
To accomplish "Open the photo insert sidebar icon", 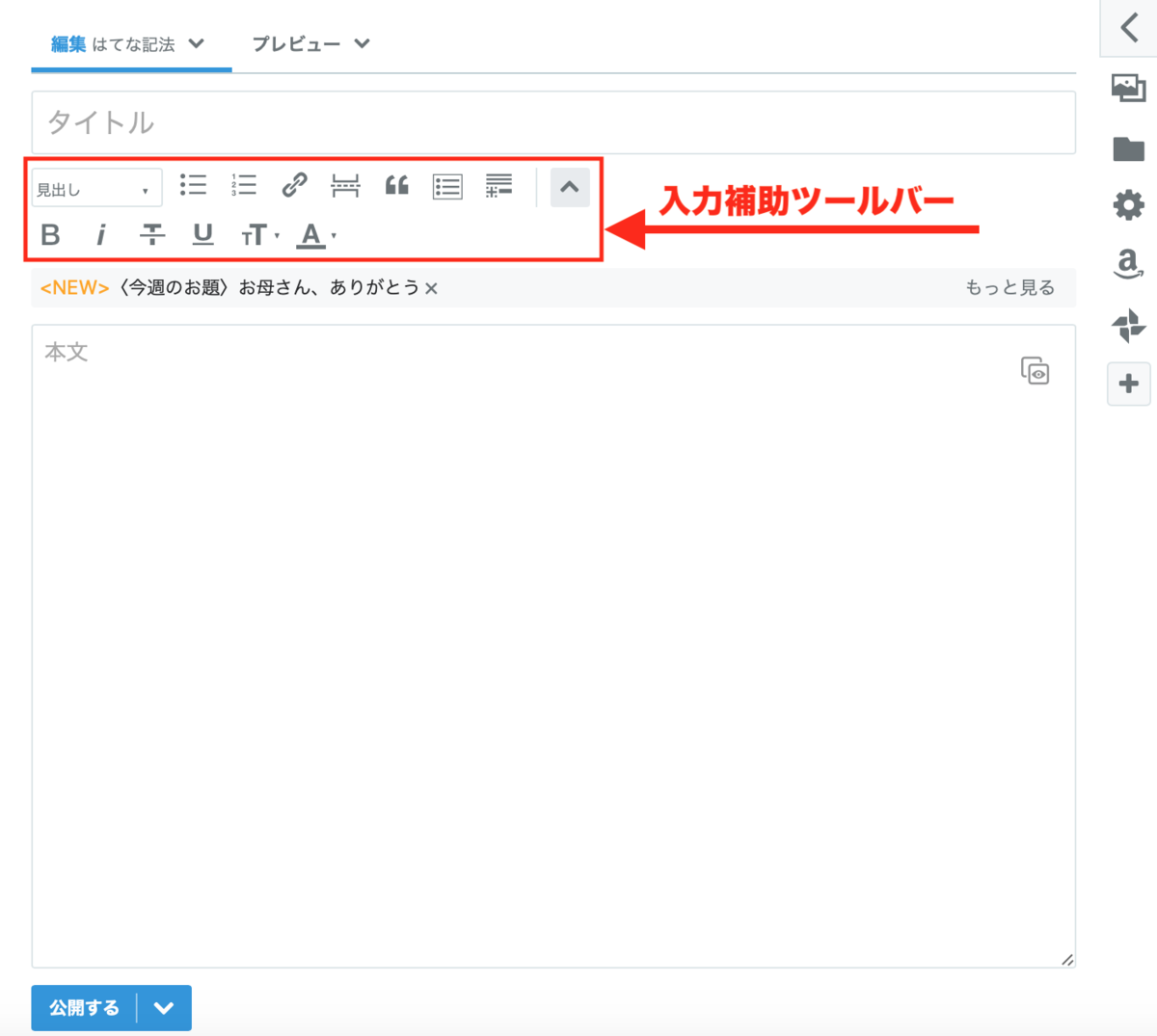I will (1128, 88).
